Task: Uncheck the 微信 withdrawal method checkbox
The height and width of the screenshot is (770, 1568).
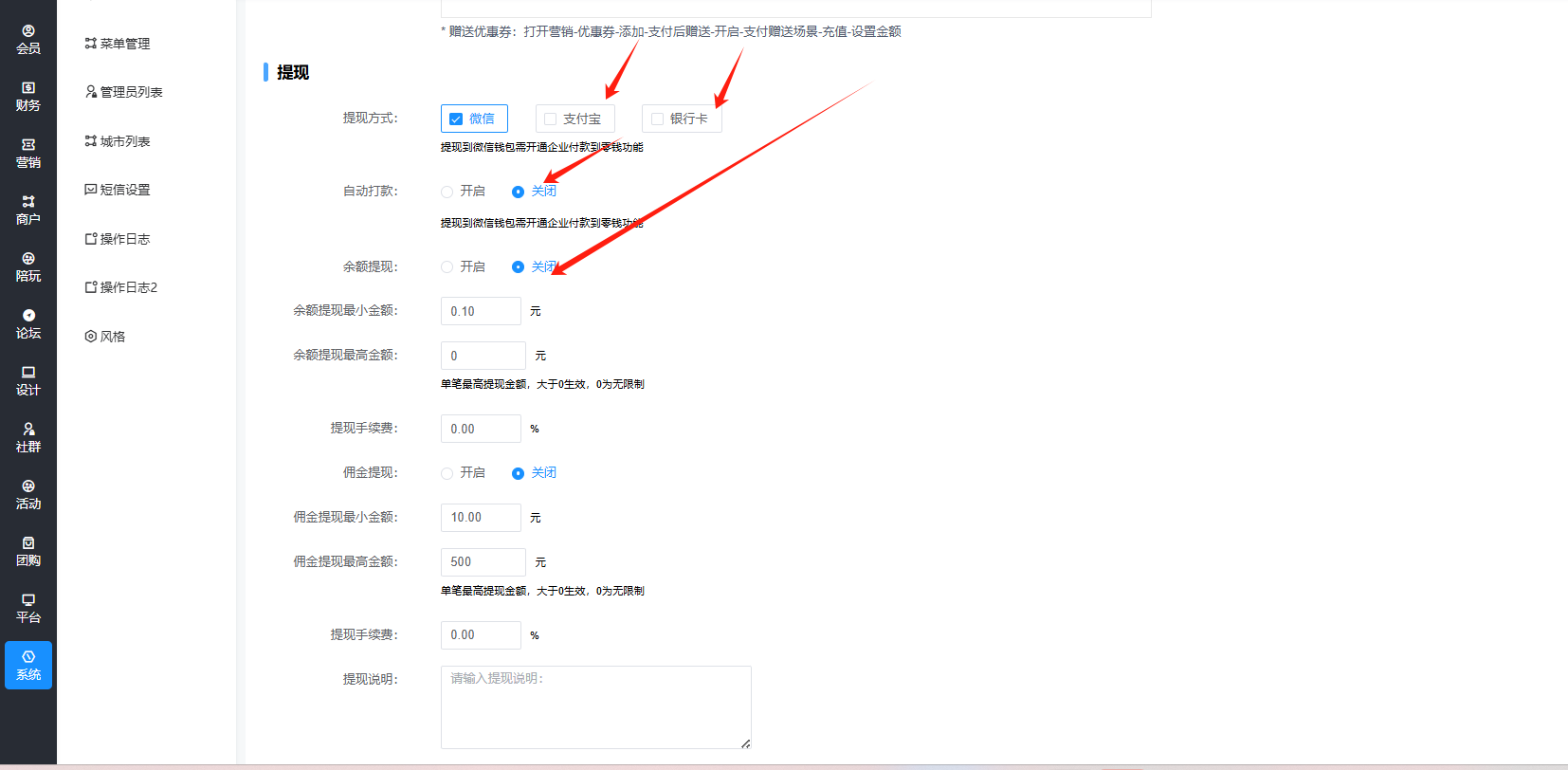Action: [x=456, y=119]
